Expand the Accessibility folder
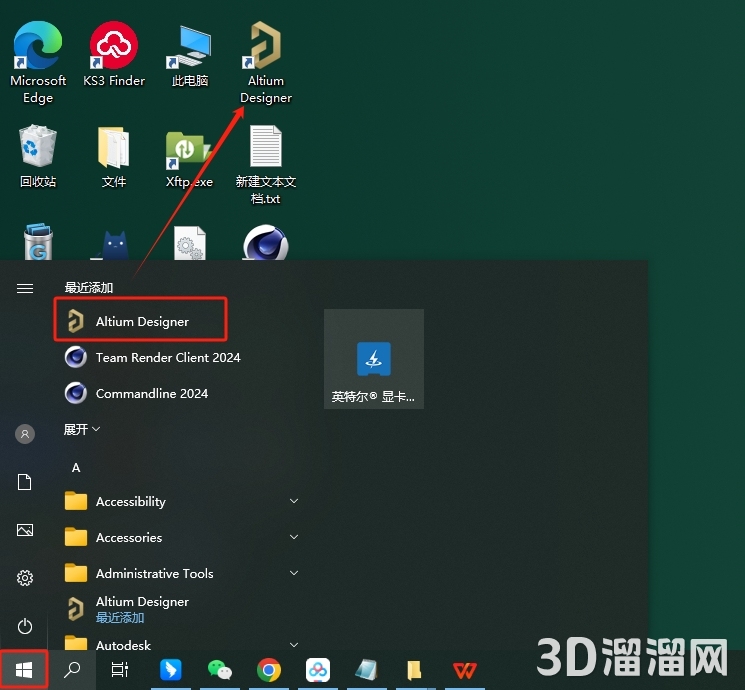This screenshot has height=690, width=745. [x=181, y=501]
